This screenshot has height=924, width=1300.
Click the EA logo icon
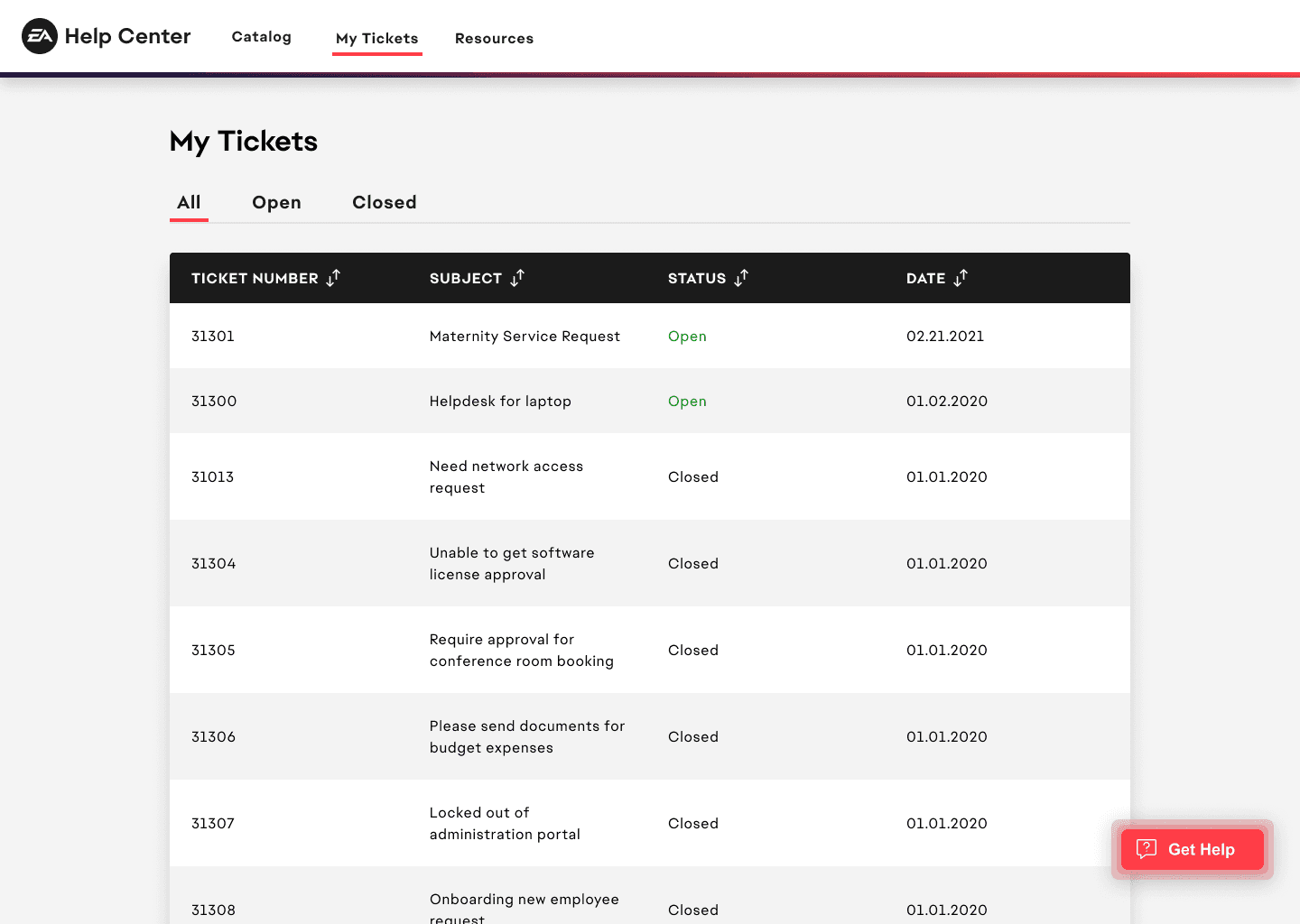pyautogui.click(x=40, y=36)
